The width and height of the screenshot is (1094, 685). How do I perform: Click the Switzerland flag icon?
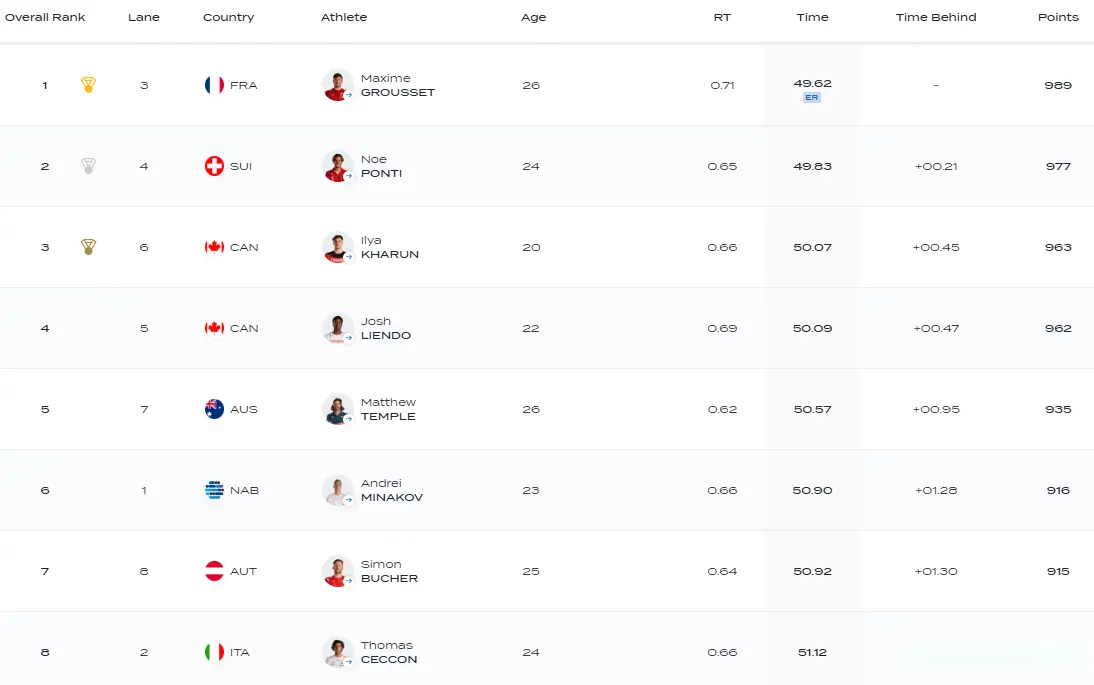214,166
